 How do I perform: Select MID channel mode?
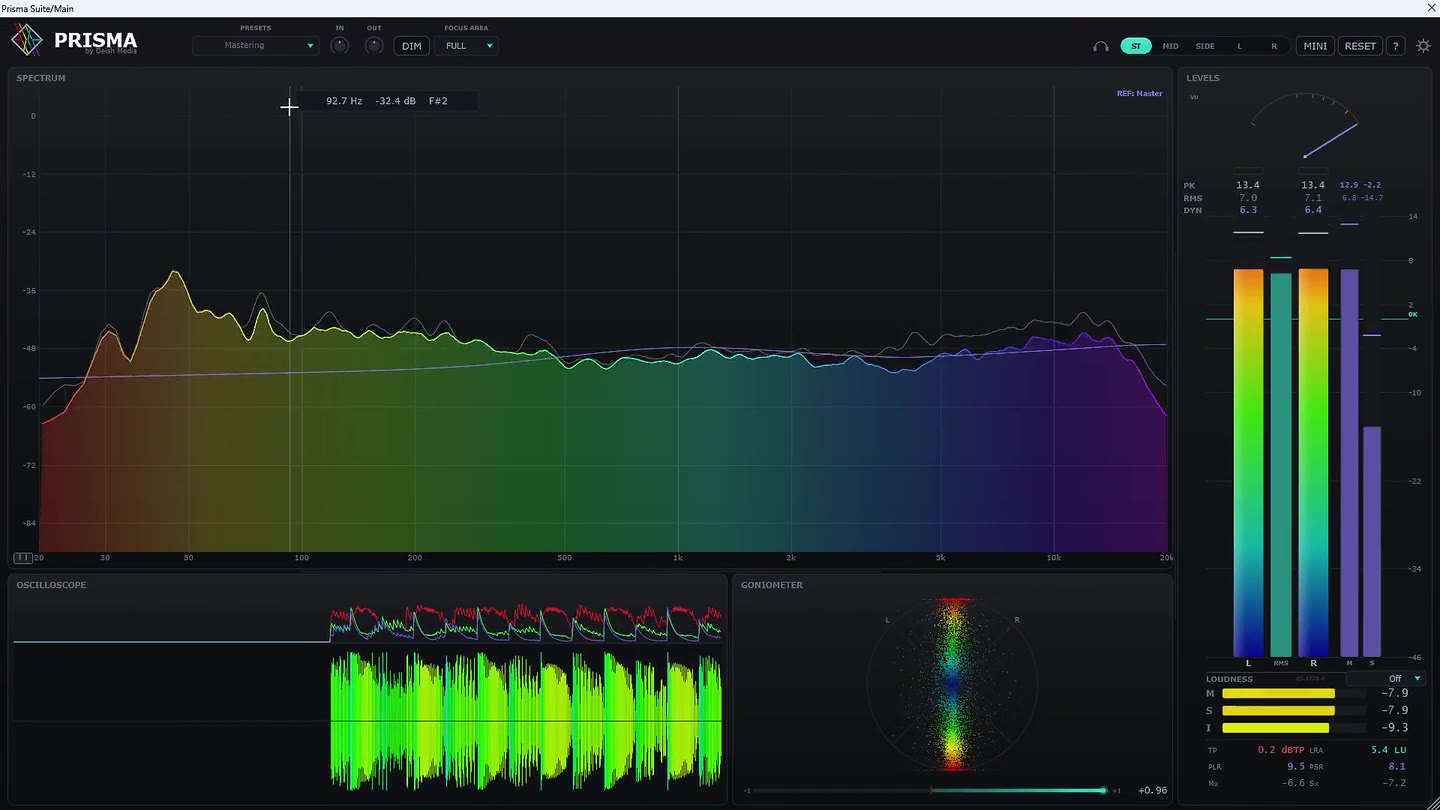[x=1170, y=46]
